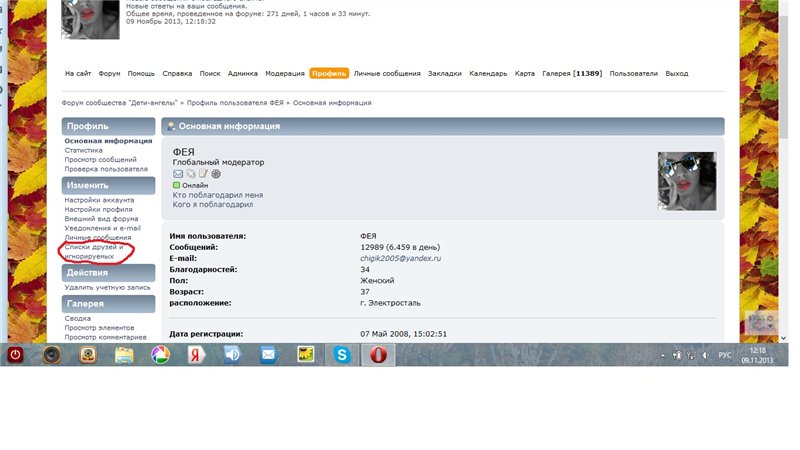
Task: Select Основная информация in the sidebar
Action: coord(108,141)
